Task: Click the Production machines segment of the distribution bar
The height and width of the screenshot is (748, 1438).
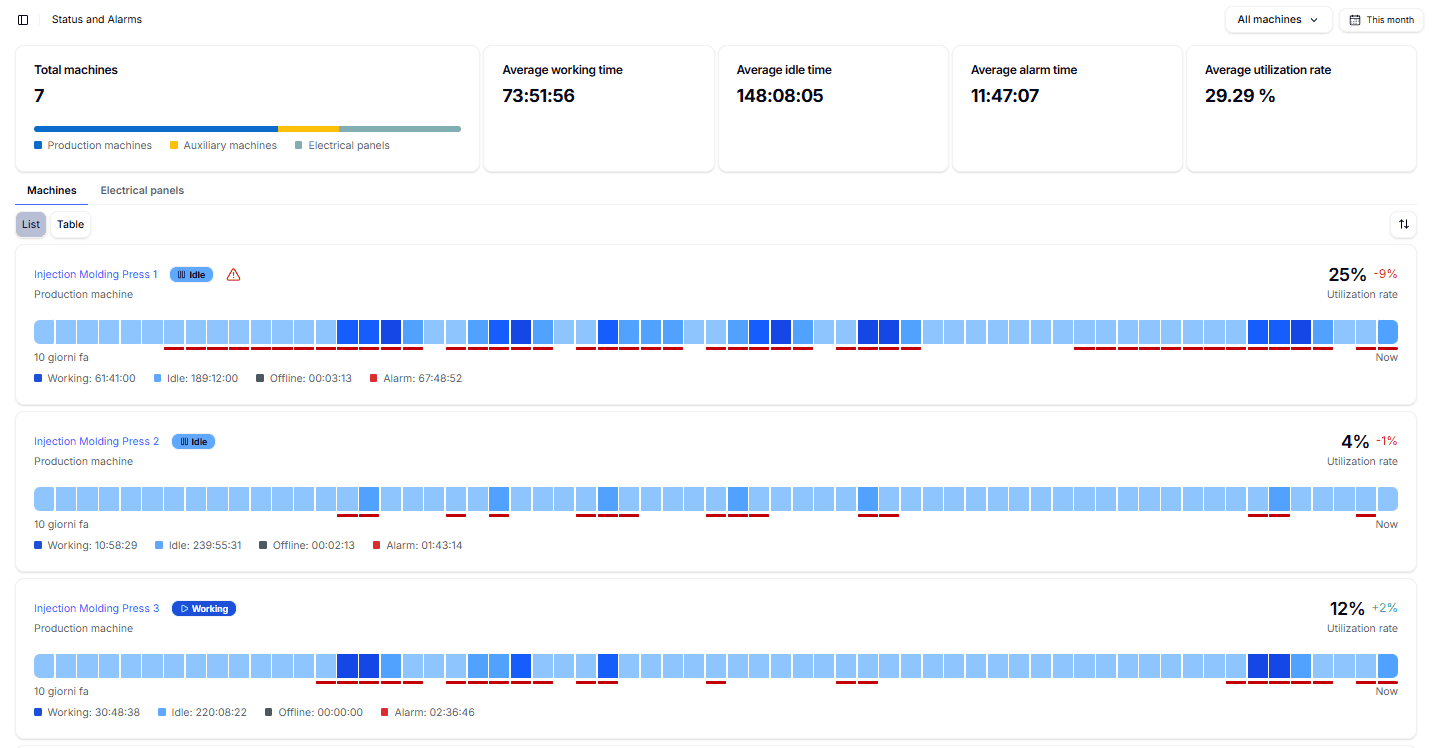Action: pos(155,128)
